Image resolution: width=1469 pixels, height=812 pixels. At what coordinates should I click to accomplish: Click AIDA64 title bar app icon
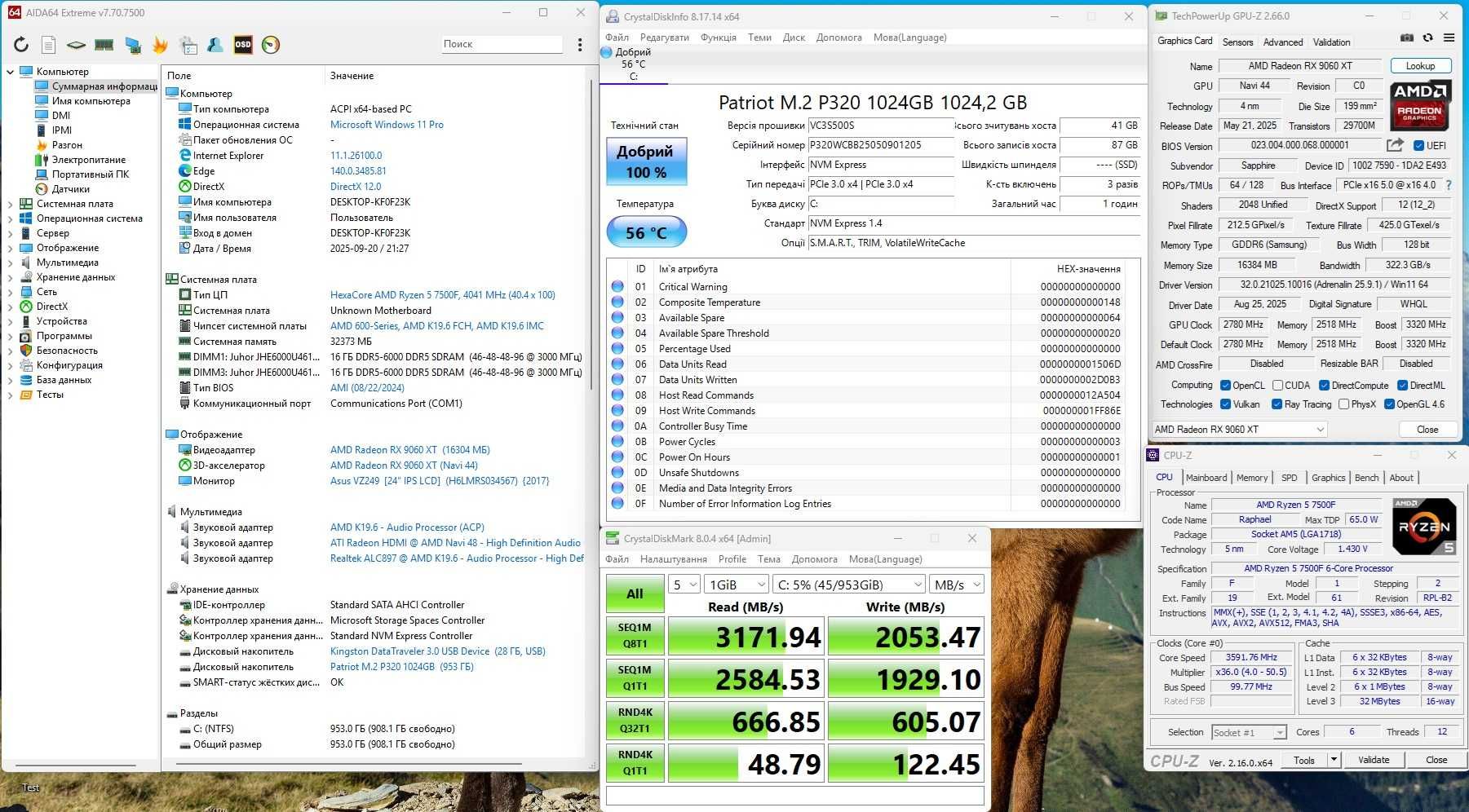point(14,12)
